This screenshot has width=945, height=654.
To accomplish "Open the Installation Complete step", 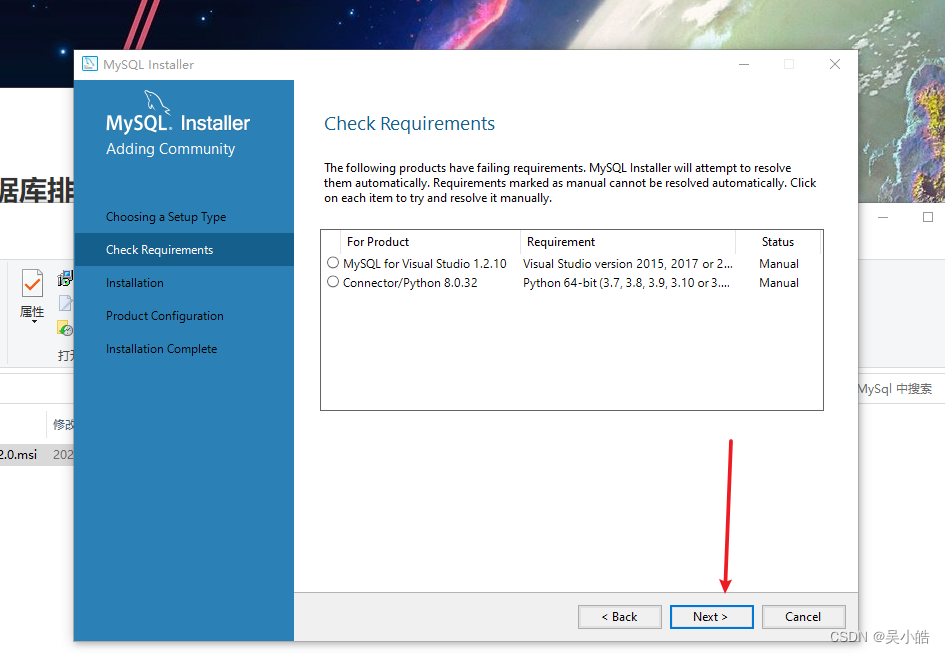I will pos(162,349).
